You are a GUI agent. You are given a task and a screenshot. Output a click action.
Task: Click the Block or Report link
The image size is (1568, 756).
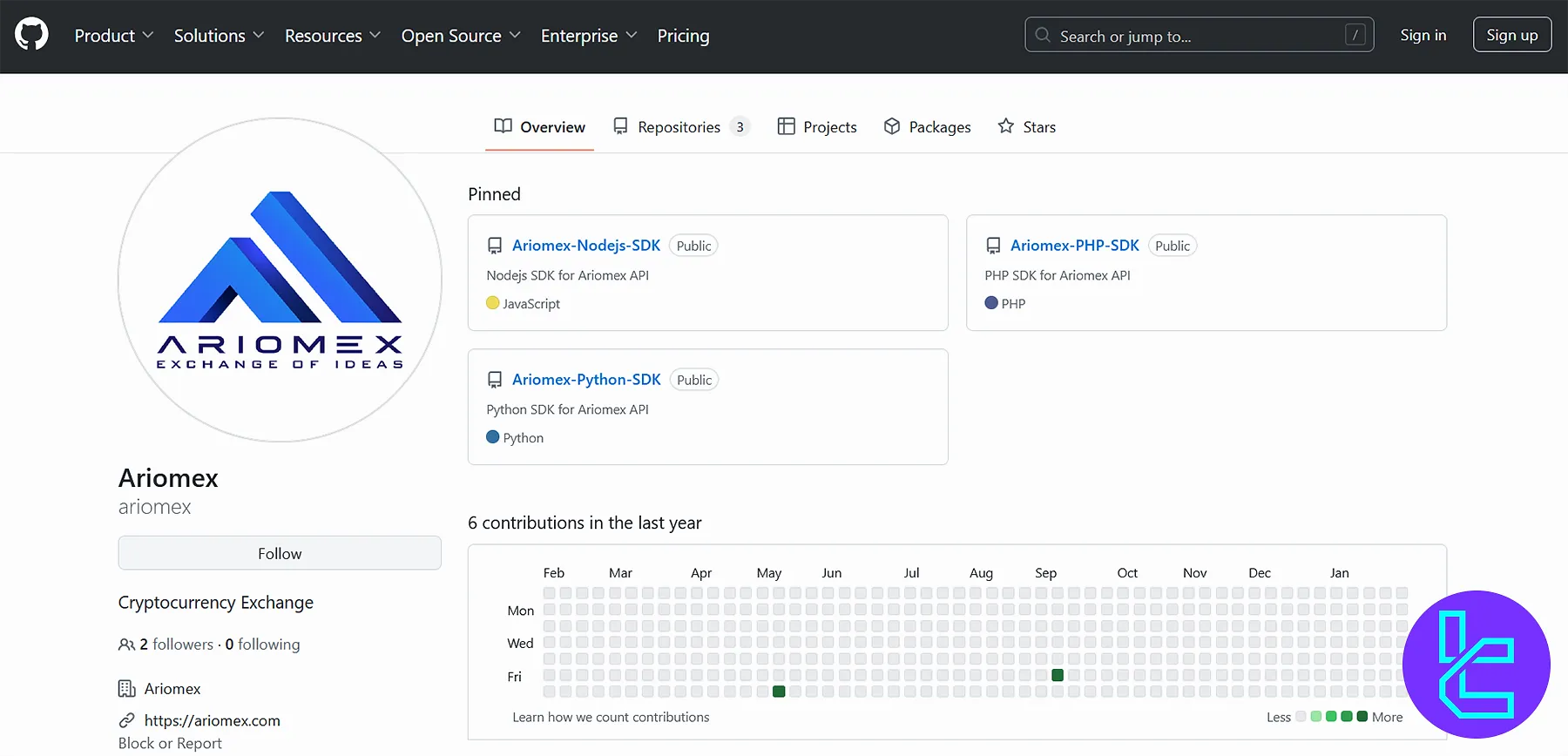[x=170, y=743]
